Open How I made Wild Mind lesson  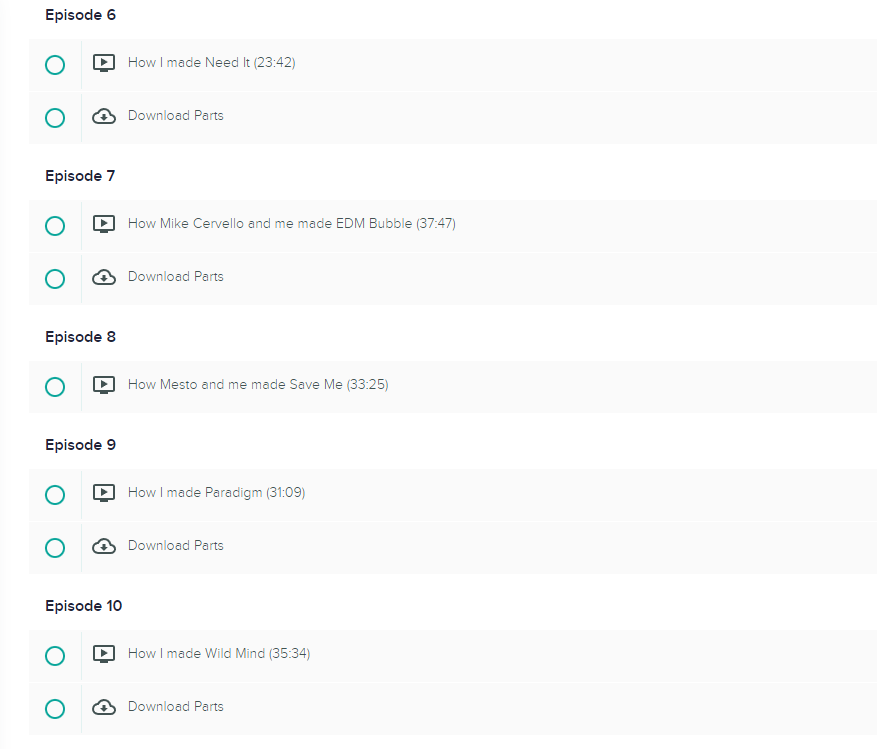point(219,653)
